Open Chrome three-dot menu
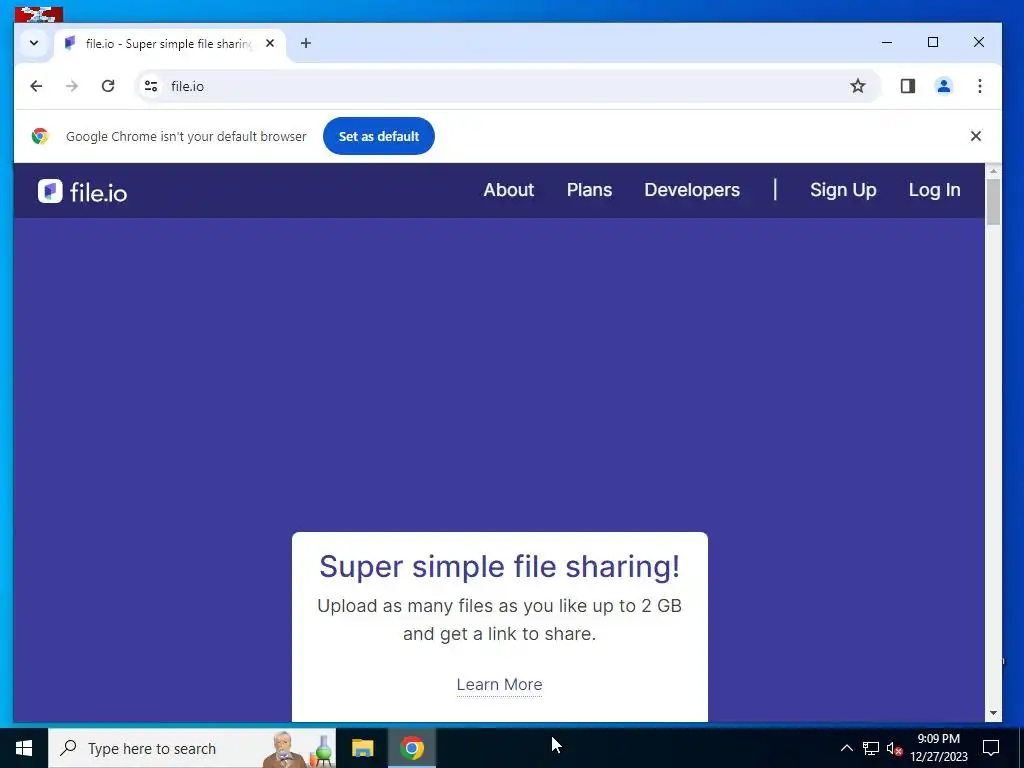Screen dimensions: 1024x768 pyautogui.click(x=980, y=86)
